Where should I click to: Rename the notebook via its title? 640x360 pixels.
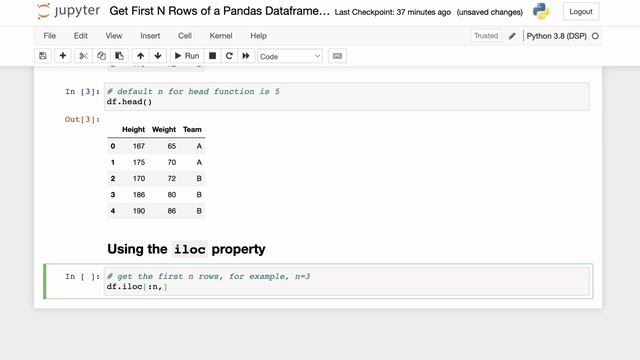point(219,11)
